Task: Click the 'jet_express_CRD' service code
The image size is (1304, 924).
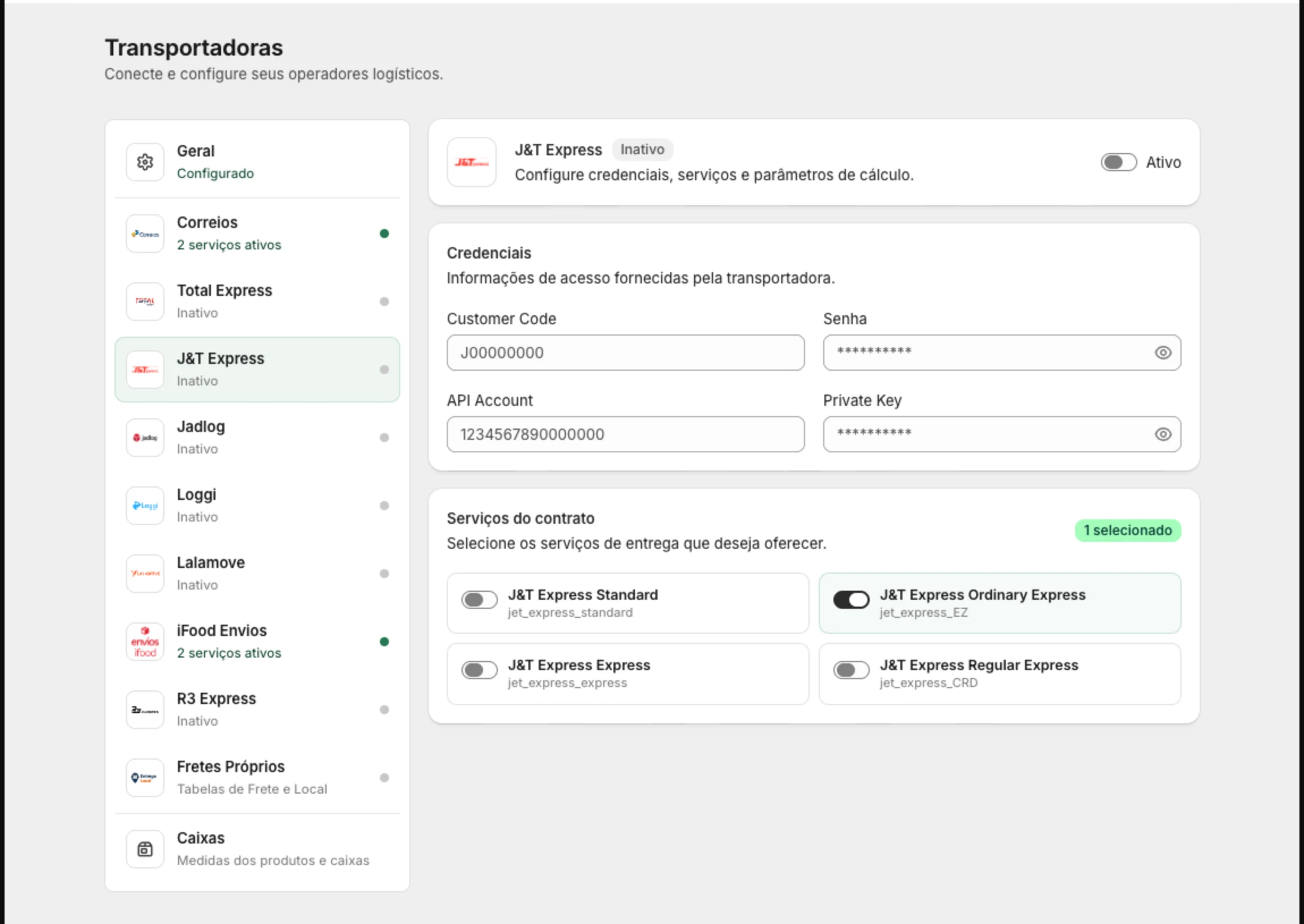Action: [x=928, y=683]
